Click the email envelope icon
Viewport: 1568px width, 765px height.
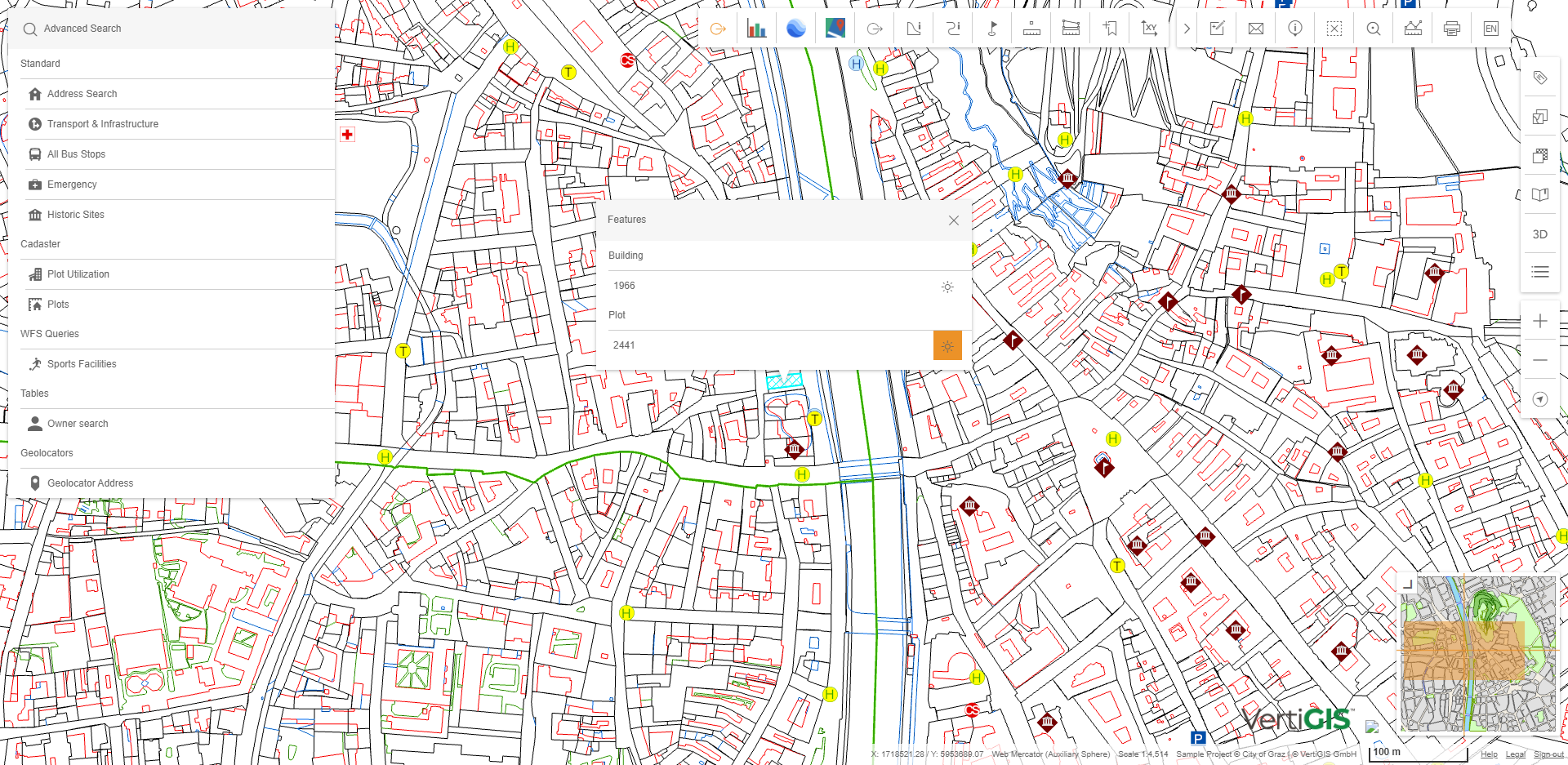pyautogui.click(x=1256, y=29)
